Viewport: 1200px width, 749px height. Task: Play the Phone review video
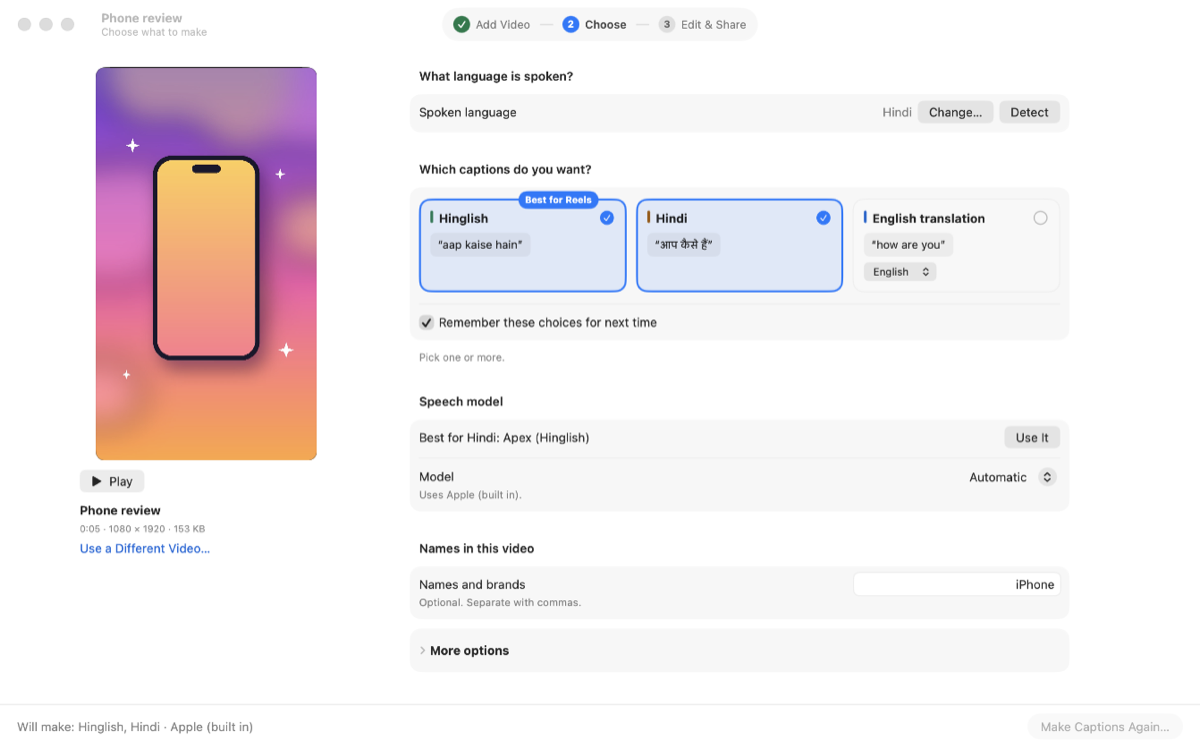point(112,481)
